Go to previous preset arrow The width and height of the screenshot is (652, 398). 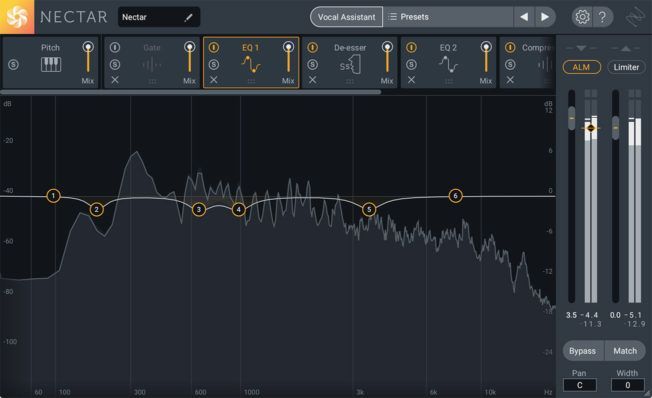tap(524, 17)
